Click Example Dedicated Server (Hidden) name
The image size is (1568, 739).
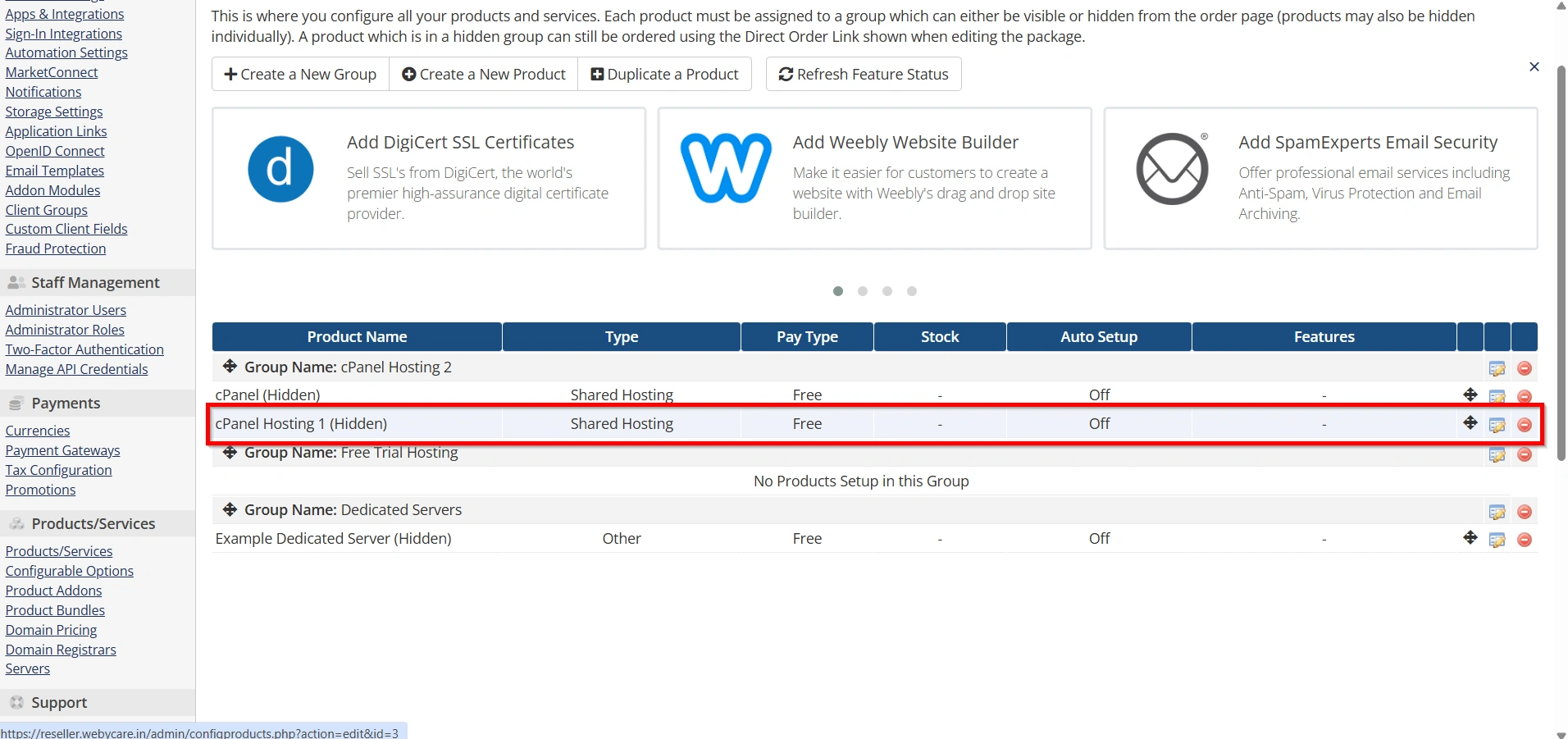333,538
